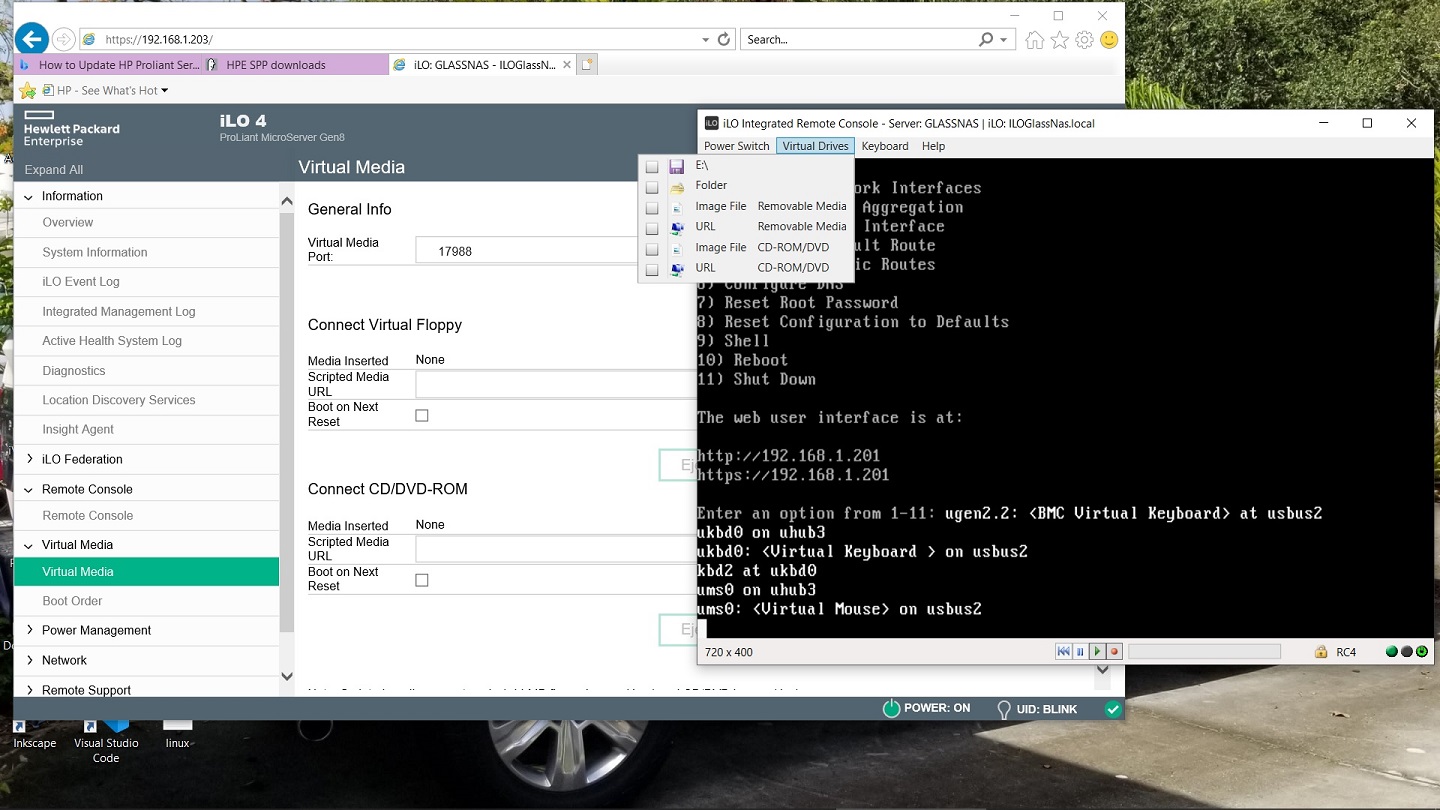Image resolution: width=1440 pixels, height=810 pixels.
Task: Click the Image File Removable Media icon
Action: [x=677, y=207]
